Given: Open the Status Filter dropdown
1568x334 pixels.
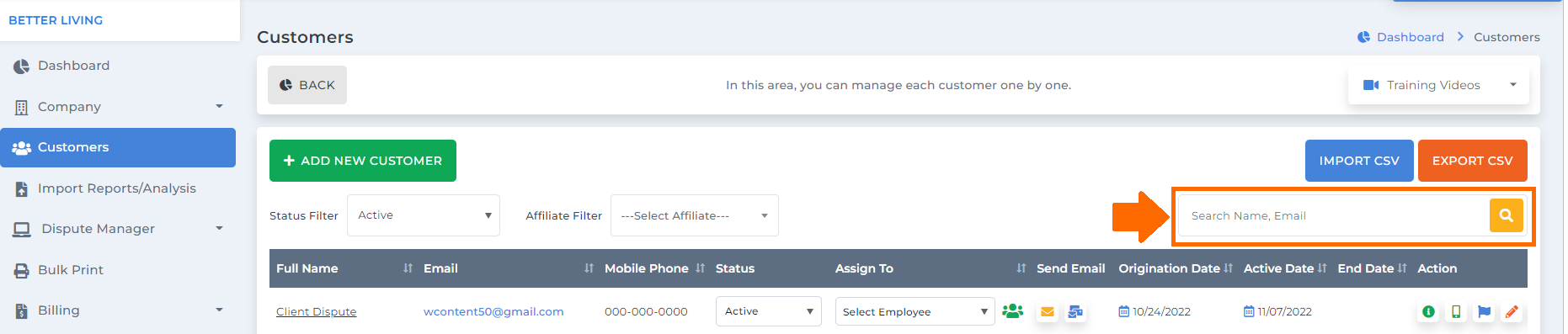Looking at the screenshot, I should pos(424,215).
